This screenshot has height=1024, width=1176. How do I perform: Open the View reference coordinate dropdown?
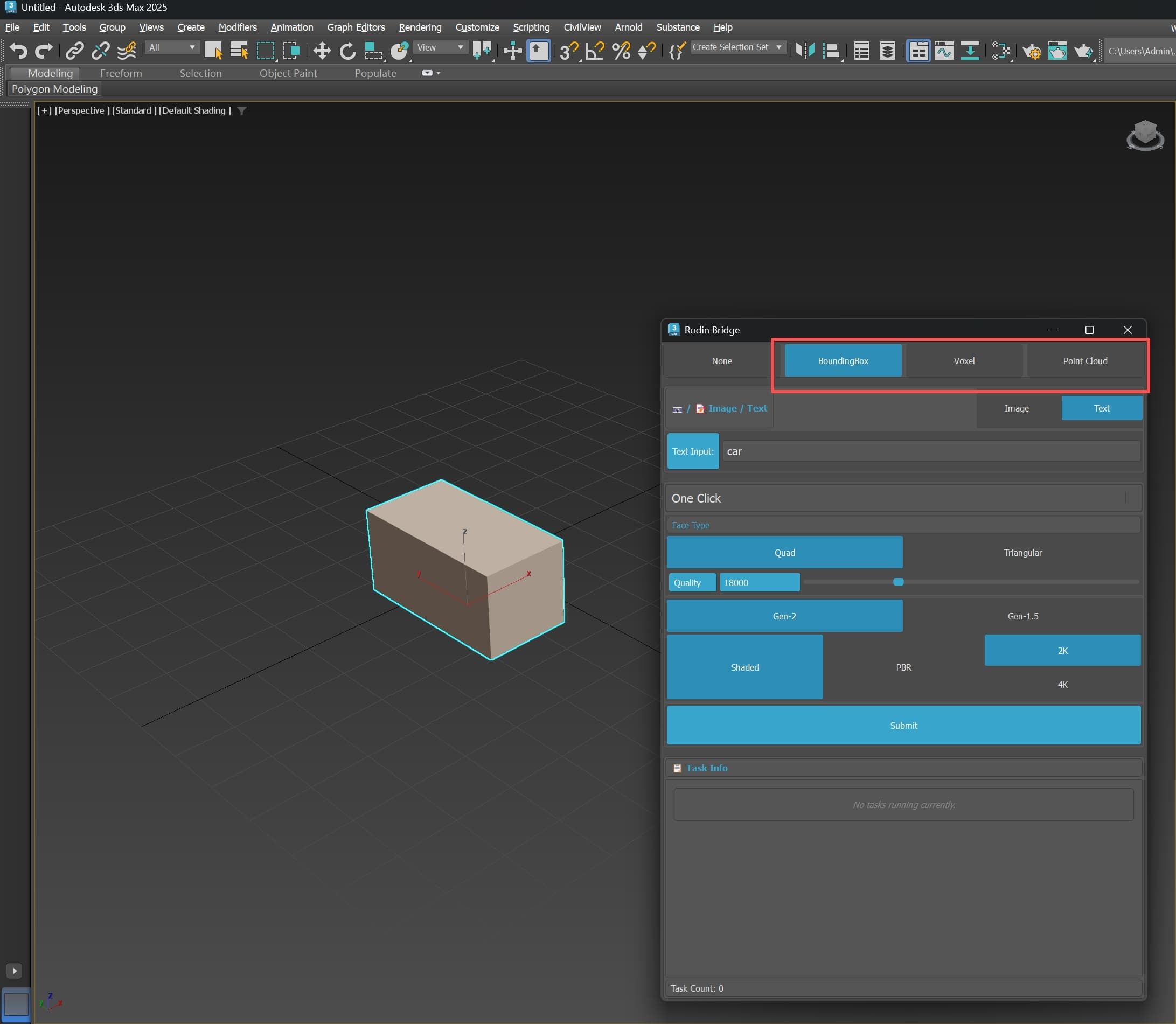[x=441, y=47]
